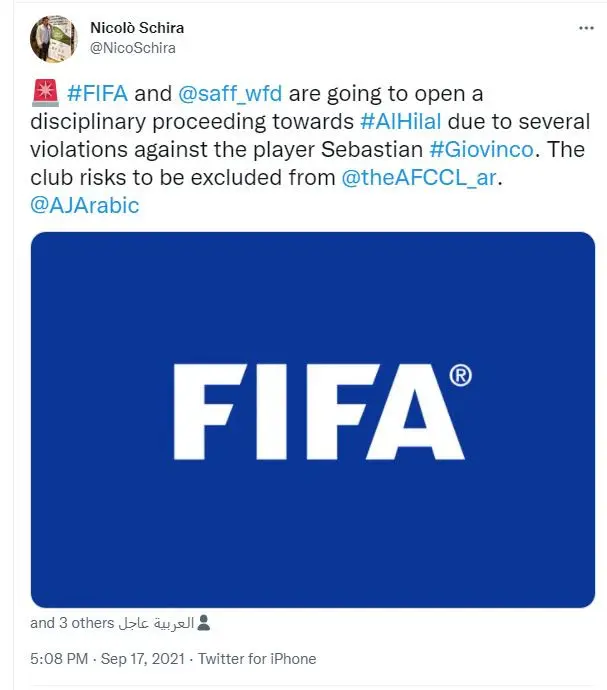Open Nicolò Schira's profile picture
The height and width of the screenshot is (690, 607).
(53, 38)
